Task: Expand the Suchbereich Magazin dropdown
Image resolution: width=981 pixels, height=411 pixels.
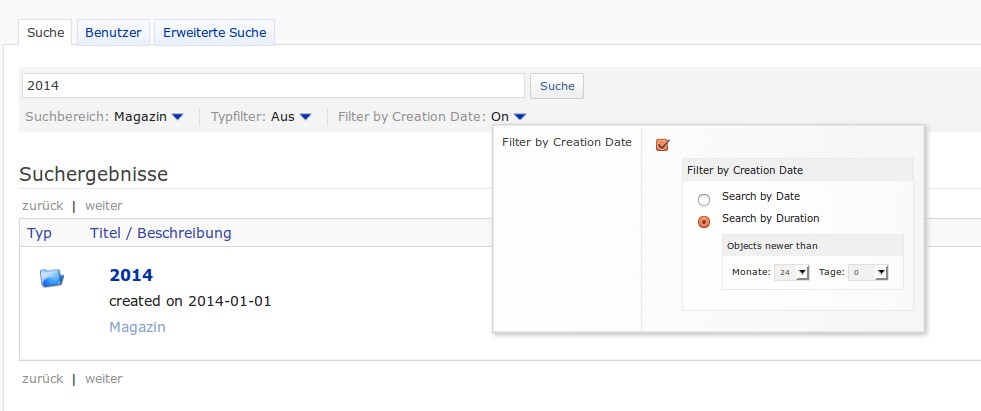Action: coord(177,117)
